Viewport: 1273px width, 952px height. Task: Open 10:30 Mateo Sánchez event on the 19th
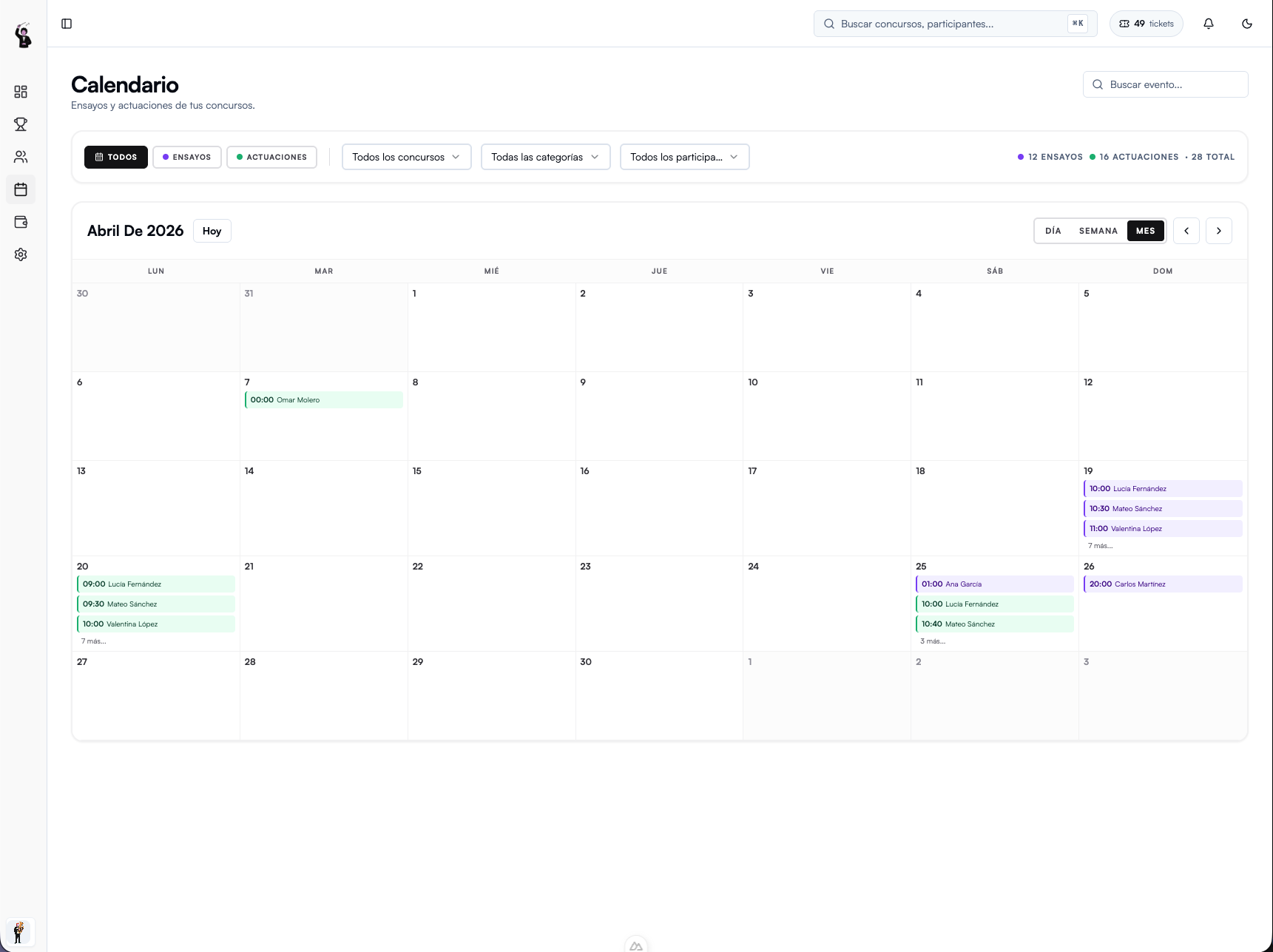tap(1163, 508)
